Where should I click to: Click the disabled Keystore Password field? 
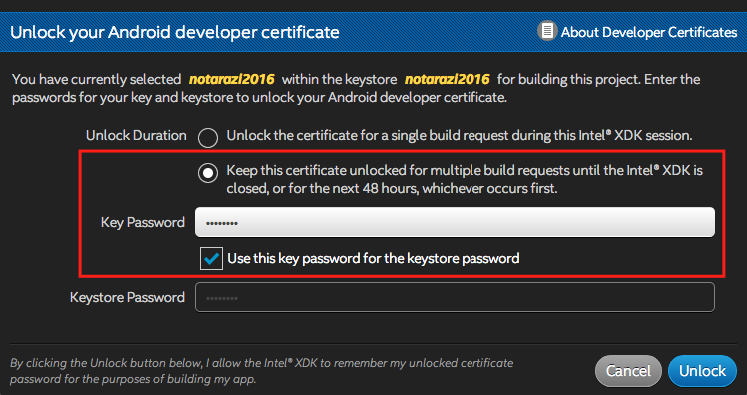[x=454, y=297]
